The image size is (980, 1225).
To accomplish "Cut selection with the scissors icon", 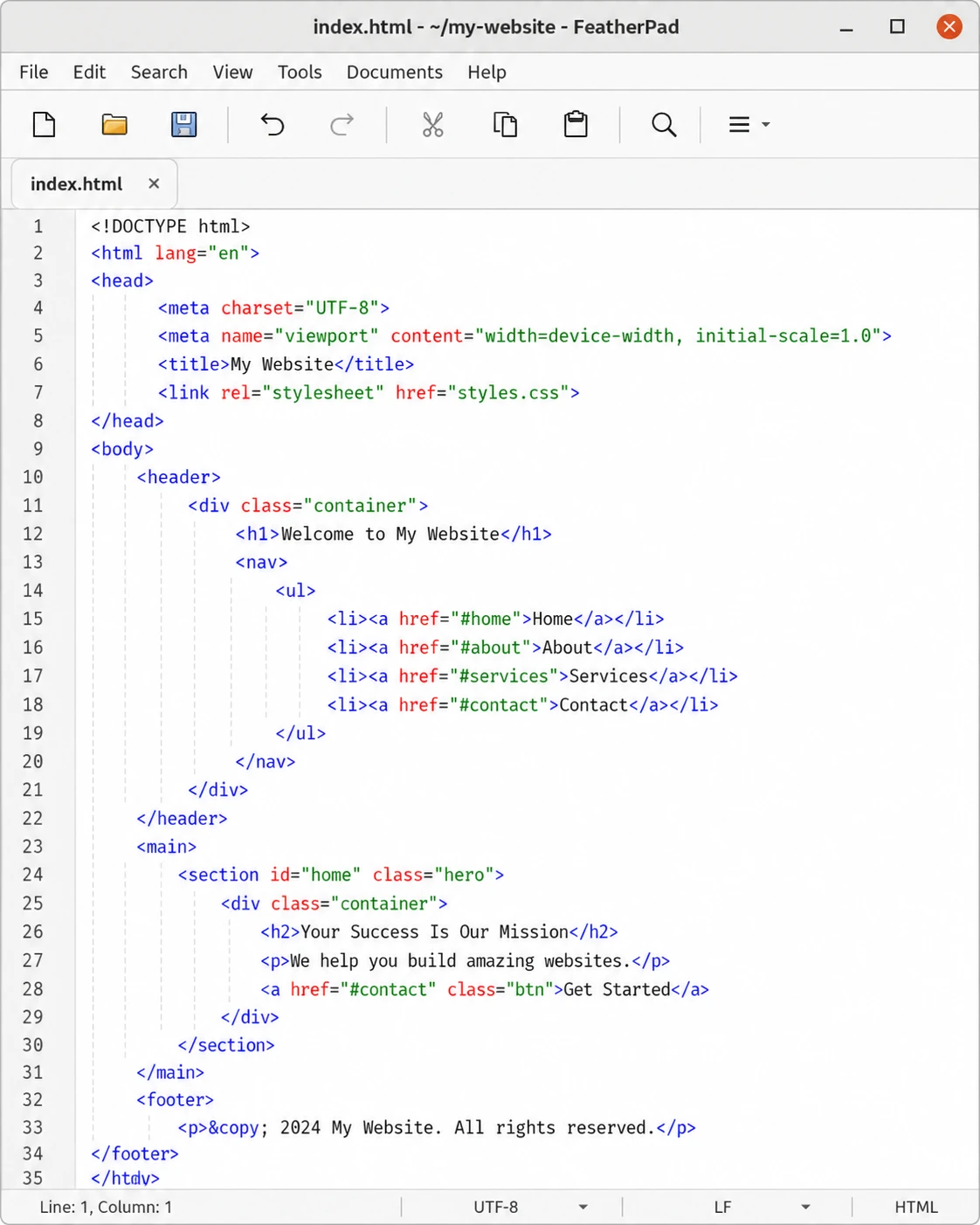I will click(x=433, y=125).
